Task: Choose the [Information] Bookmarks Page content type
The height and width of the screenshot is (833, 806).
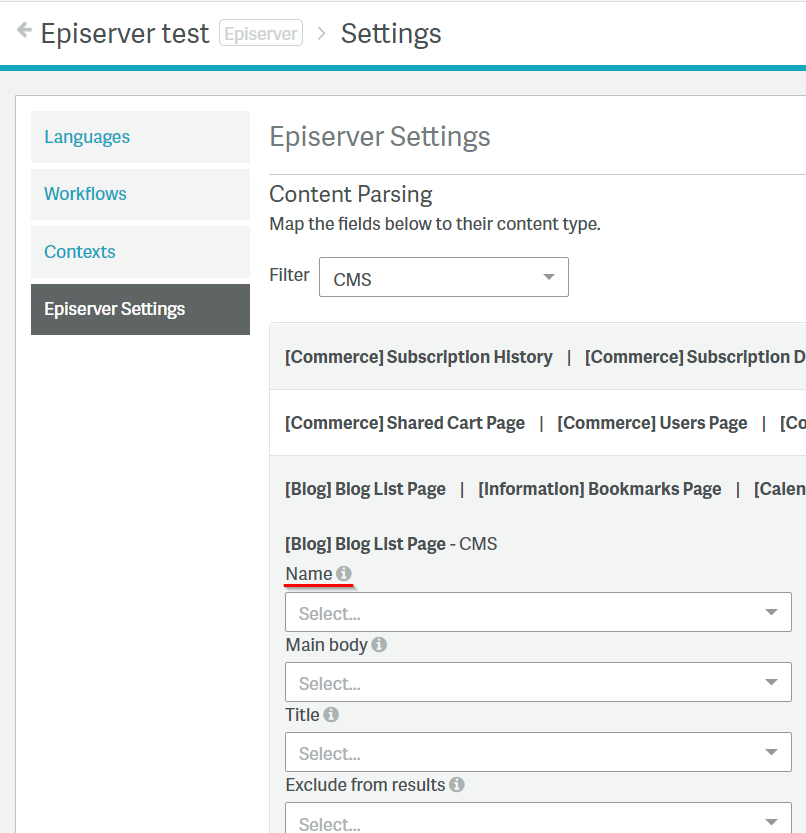Action: pyautogui.click(x=599, y=489)
